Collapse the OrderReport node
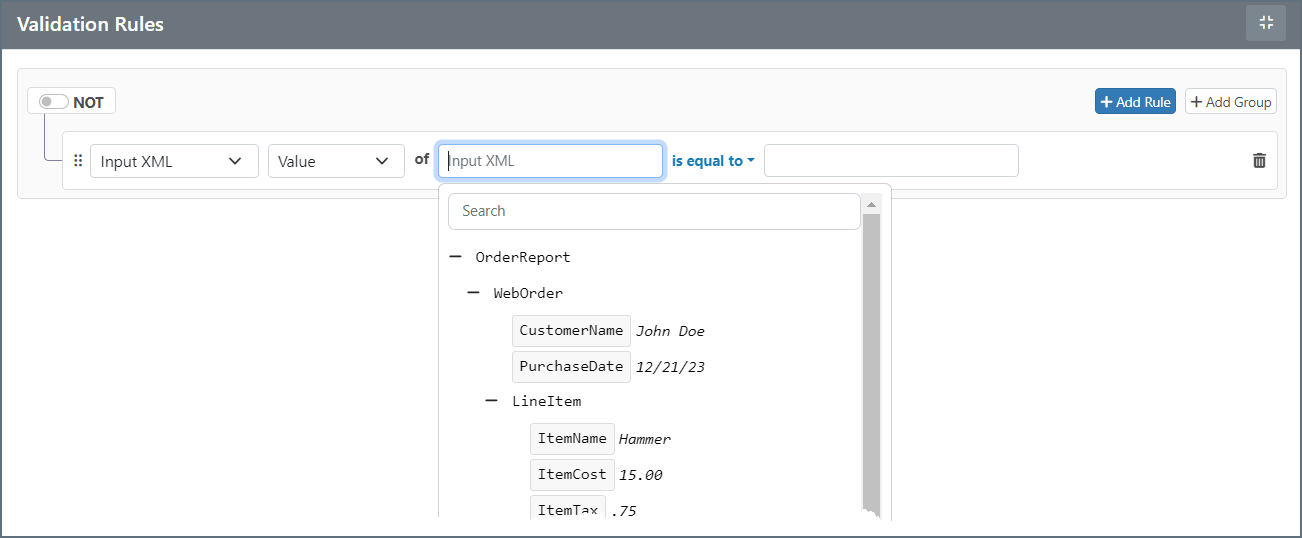The image size is (1302, 538). click(x=456, y=257)
